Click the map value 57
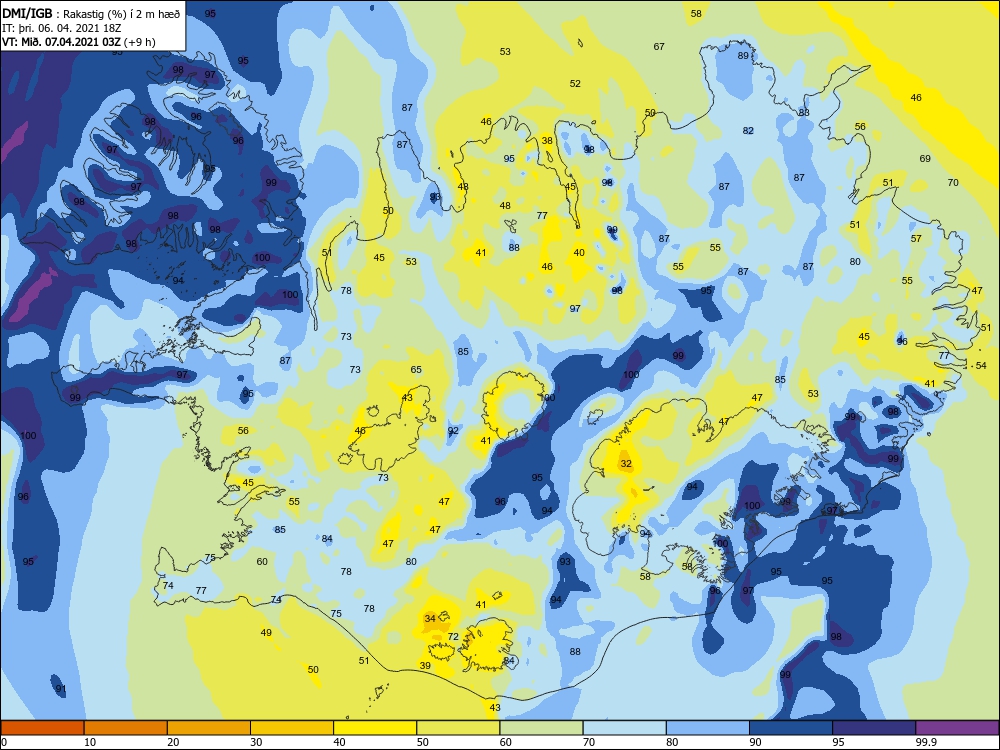The width and height of the screenshot is (1000, 750). tap(916, 239)
